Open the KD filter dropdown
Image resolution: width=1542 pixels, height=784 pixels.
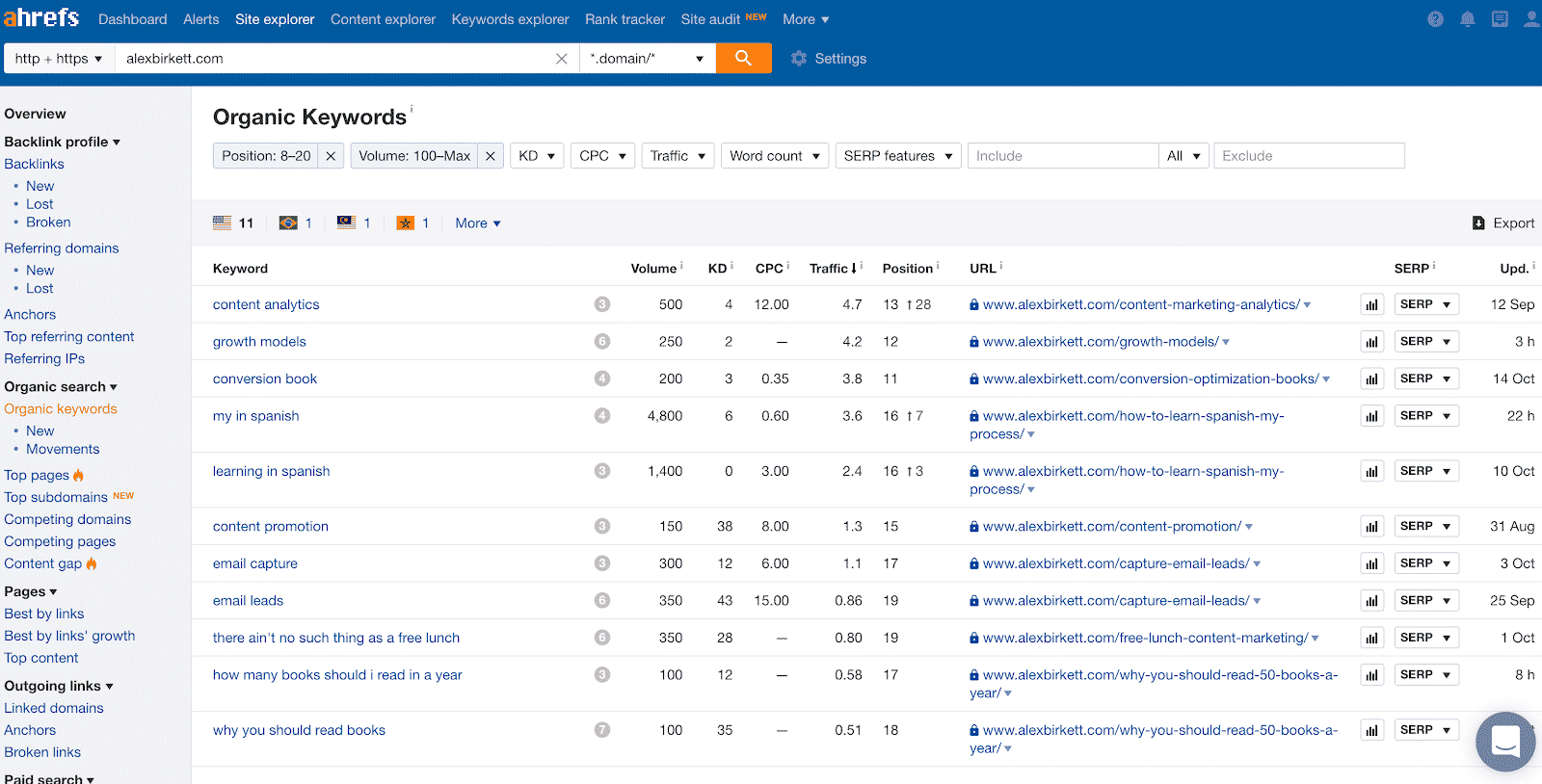(537, 156)
